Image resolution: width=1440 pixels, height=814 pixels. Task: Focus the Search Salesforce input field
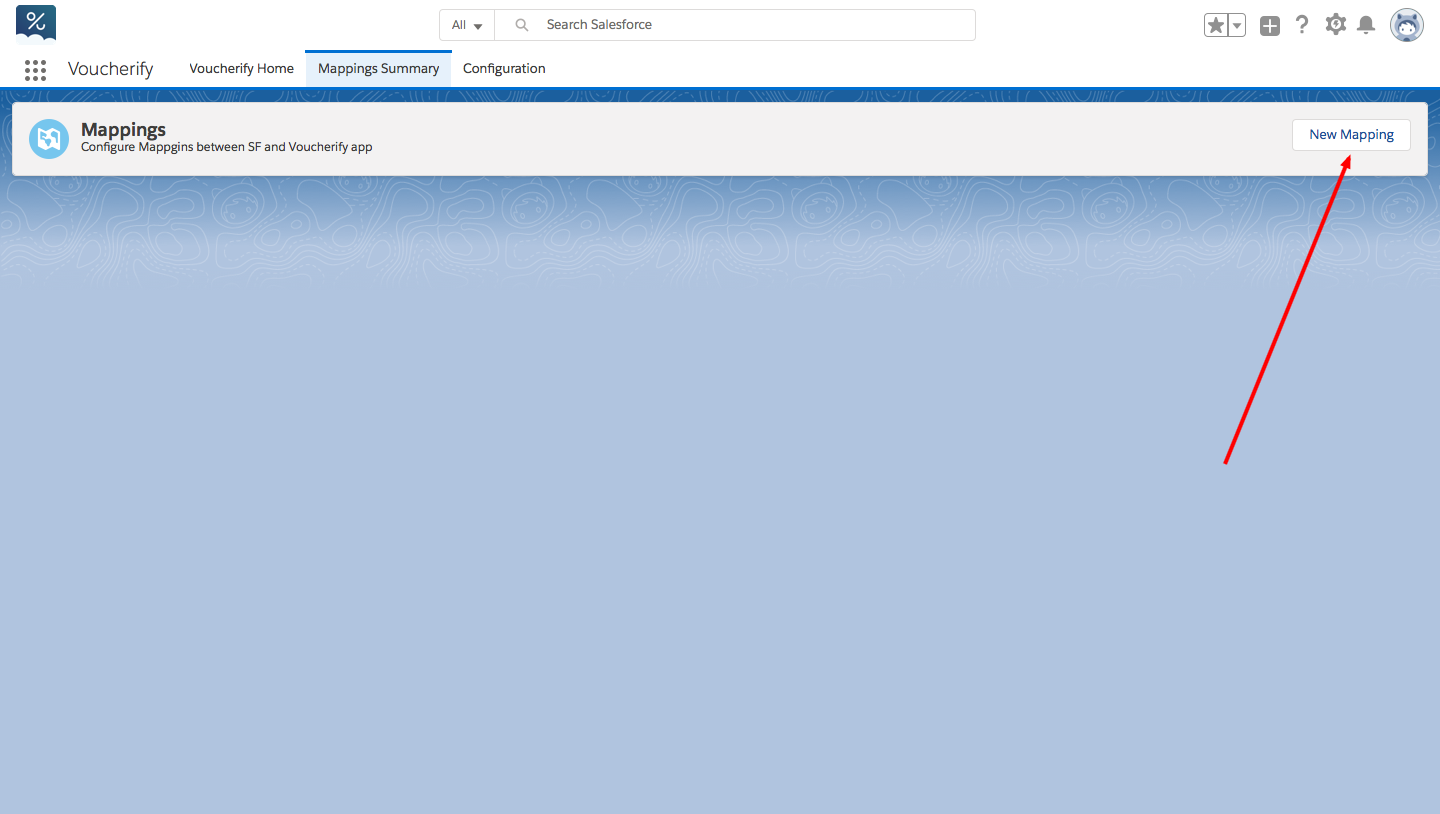click(735, 25)
